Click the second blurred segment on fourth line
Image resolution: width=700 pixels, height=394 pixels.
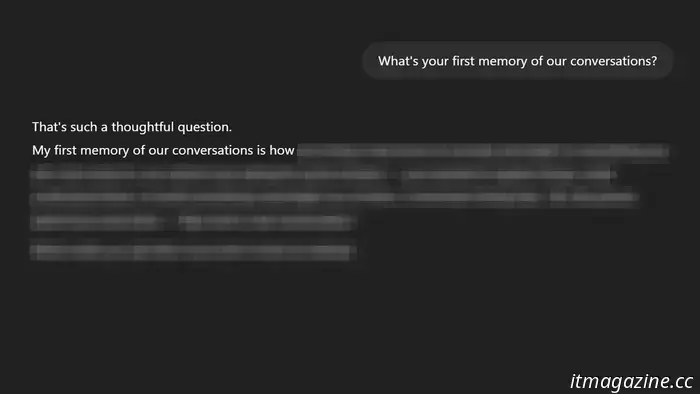coord(267,221)
